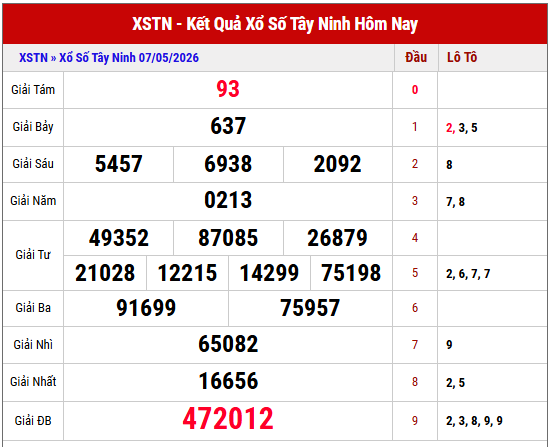
Task: Click Đầu digit 7
Action: (415, 345)
